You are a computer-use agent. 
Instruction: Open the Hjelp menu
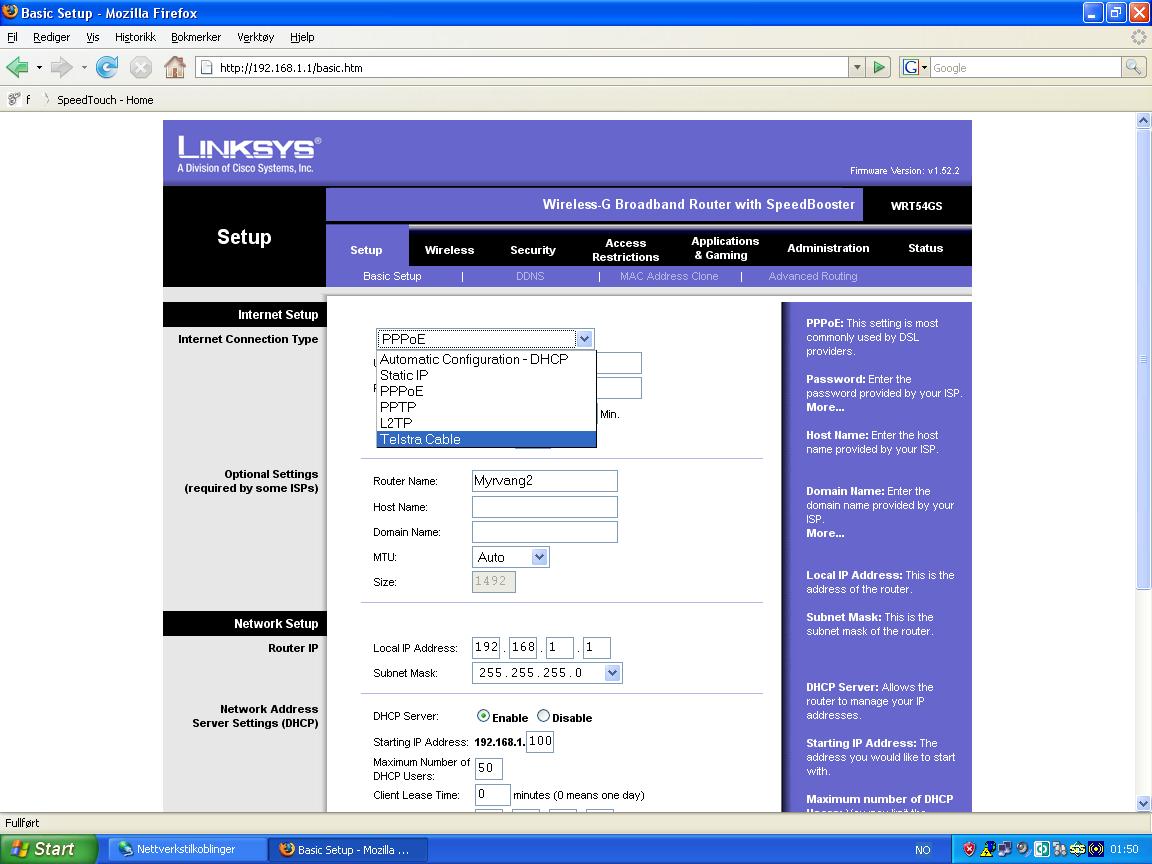(302, 37)
